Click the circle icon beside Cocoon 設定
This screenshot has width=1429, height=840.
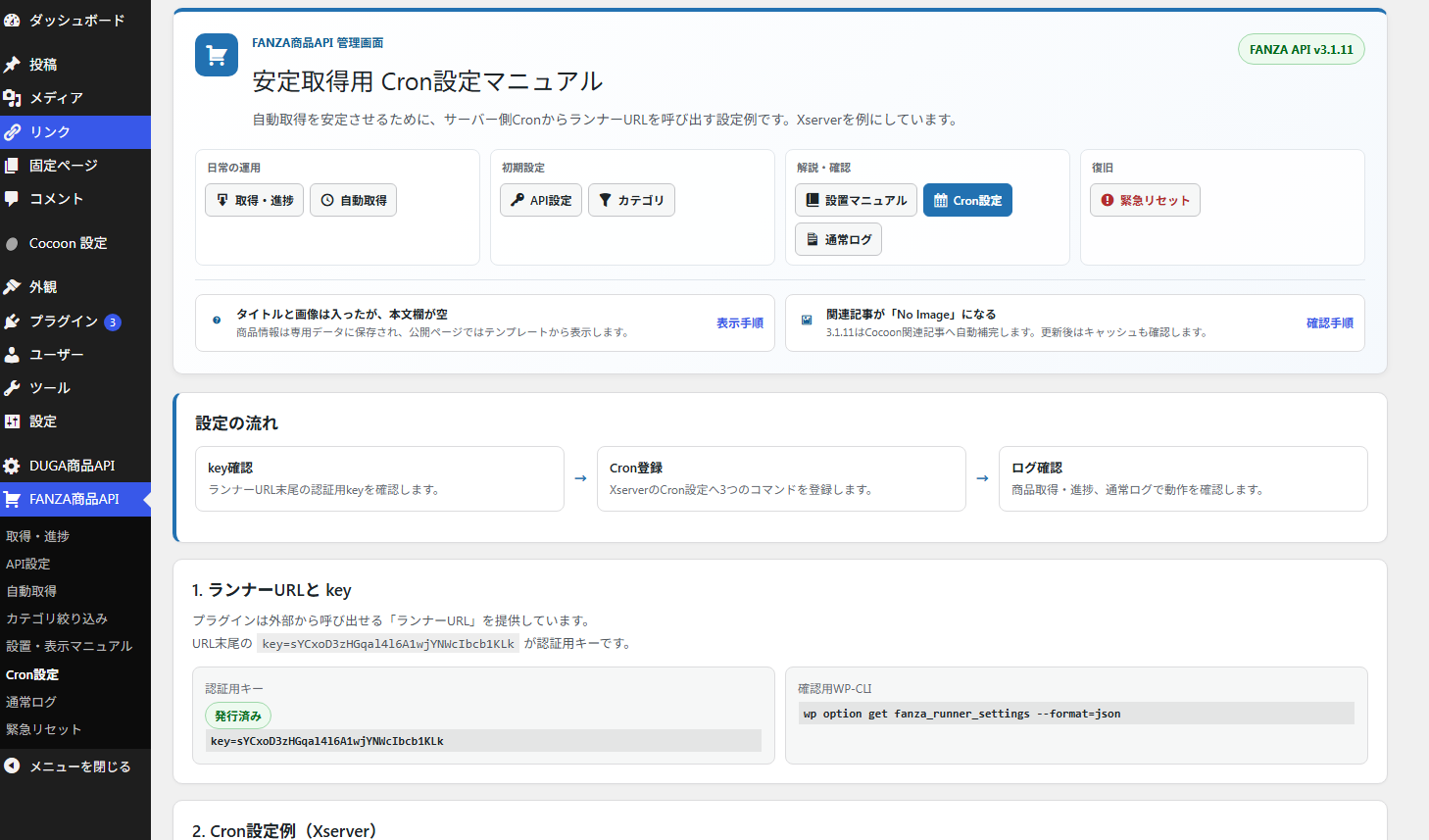pos(12,243)
